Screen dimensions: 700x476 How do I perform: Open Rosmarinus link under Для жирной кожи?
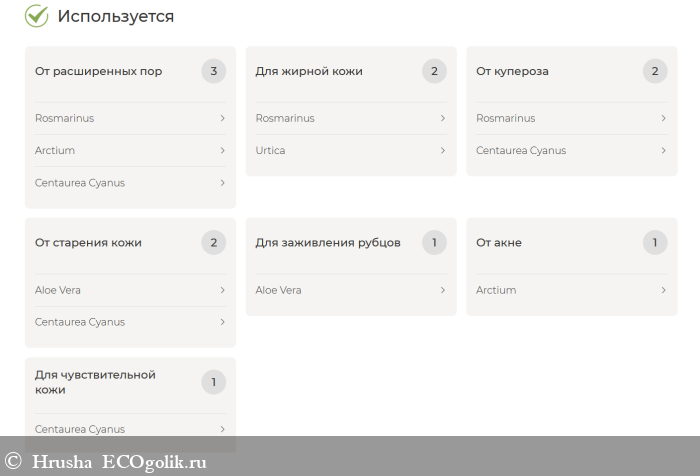[285, 118]
